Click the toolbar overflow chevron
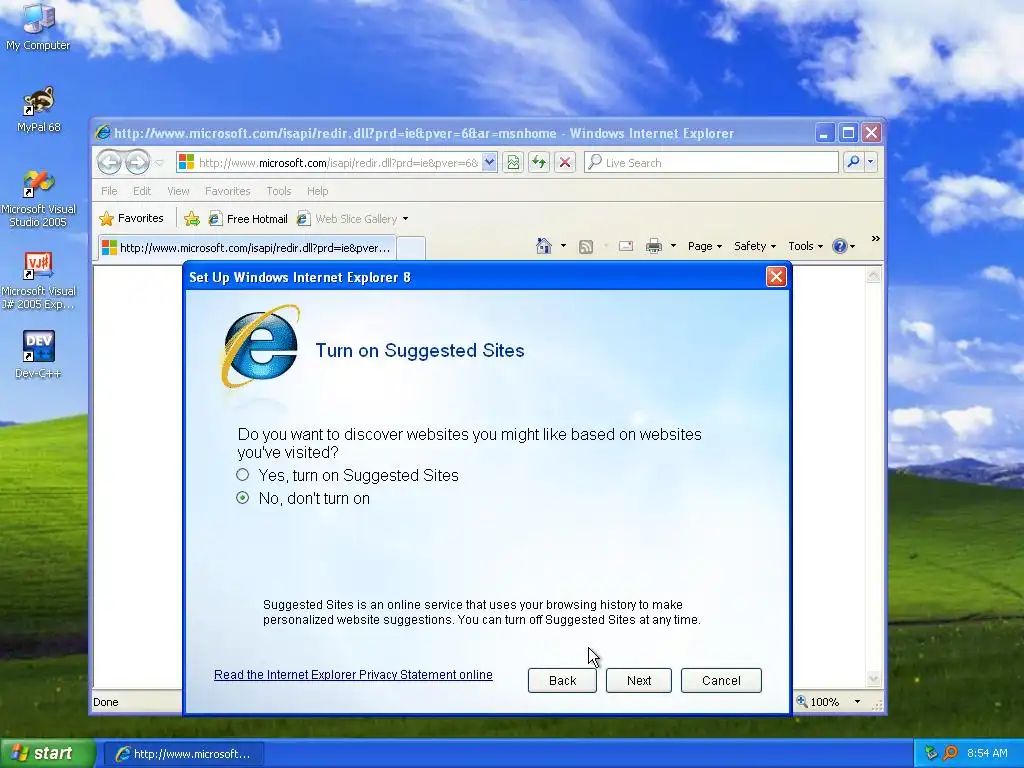The image size is (1024, 768). pyautogui.click(x=875, y=239)
